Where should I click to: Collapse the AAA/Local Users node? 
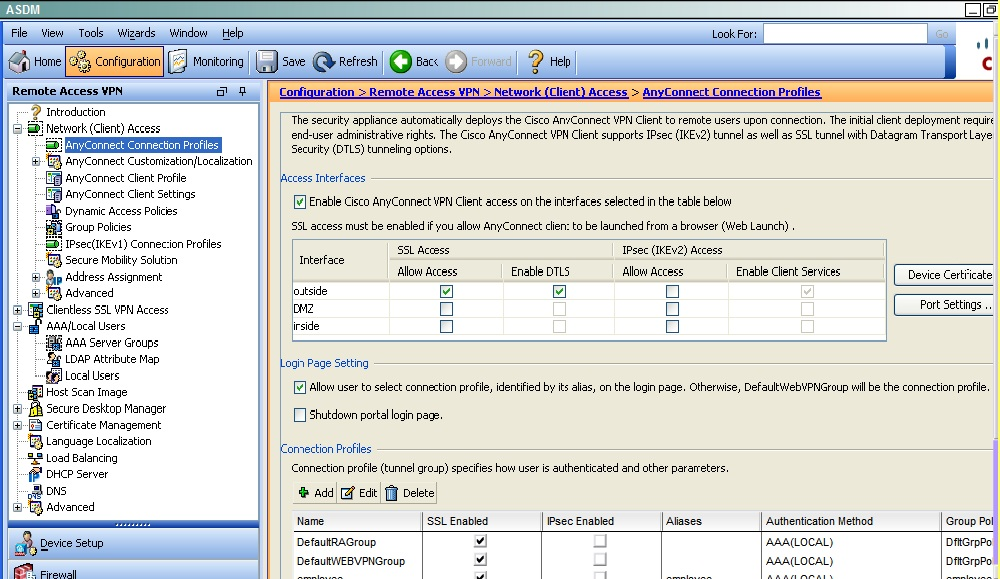18,326
